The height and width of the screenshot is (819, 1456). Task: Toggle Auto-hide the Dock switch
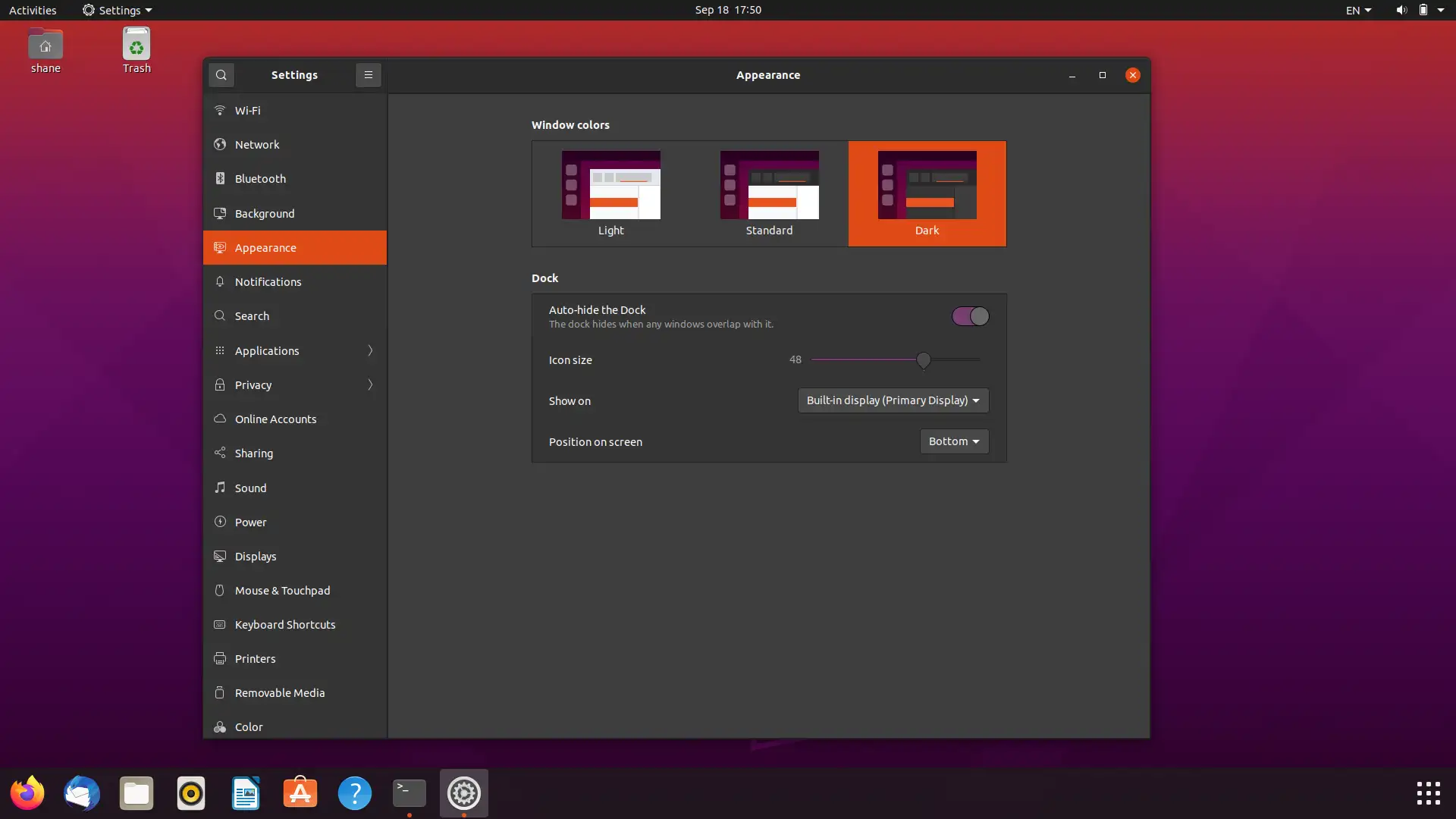tap(970, 316)
